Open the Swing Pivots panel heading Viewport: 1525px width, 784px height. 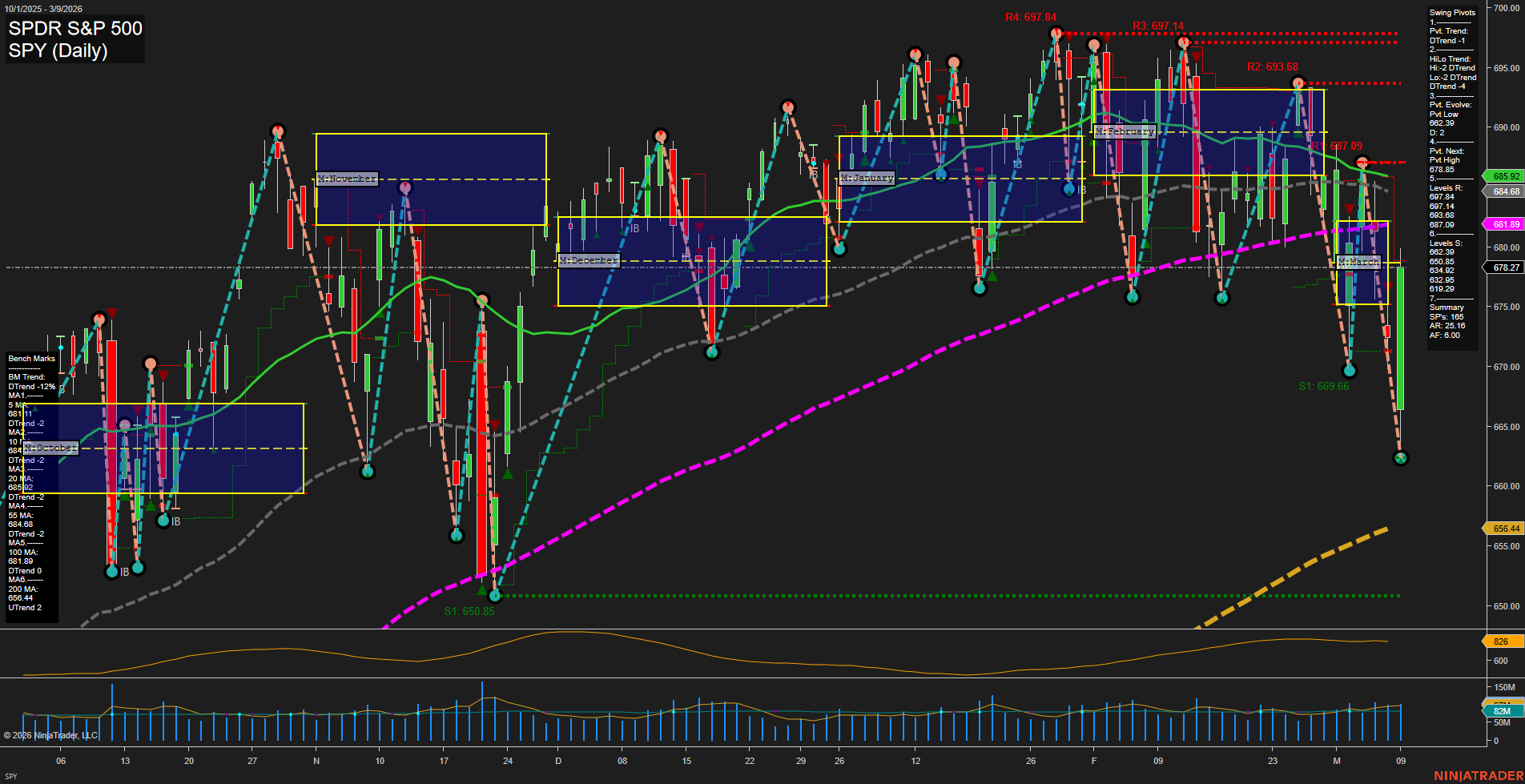[1451, 13]
